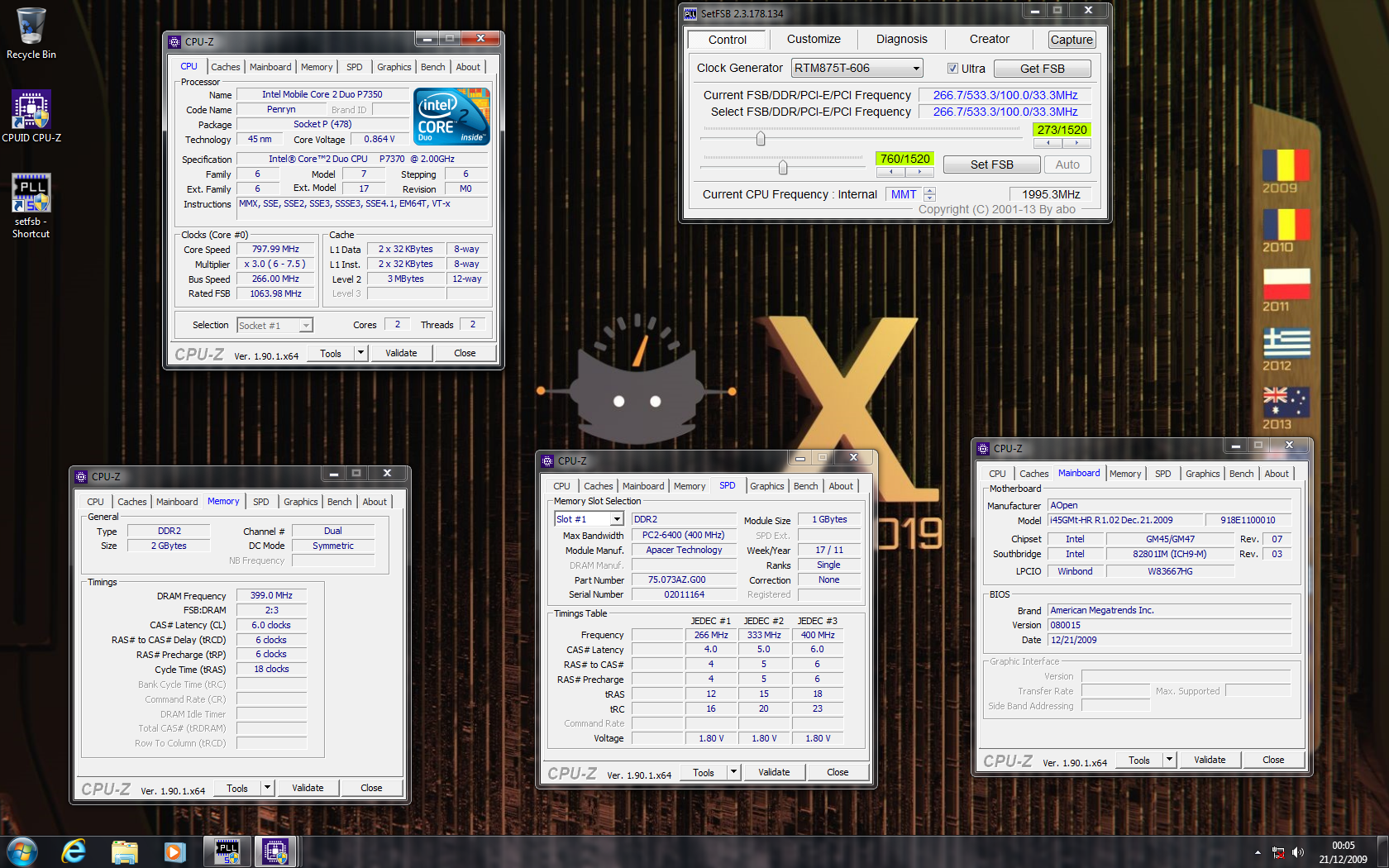Screen dimensions: 1389x868
Task: Expand Tools dropdown arrow in SPD window
Action: pos(733,772)
